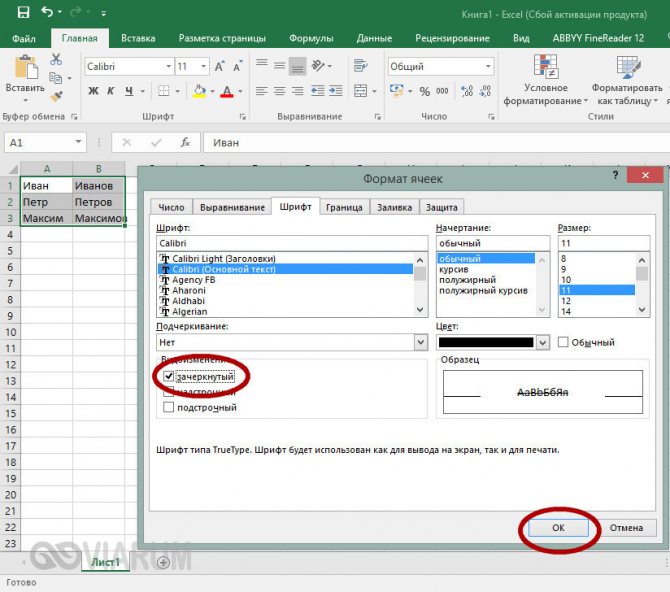
Task: Check the Обычный normal font checkbox
Action: pos(563,342)
